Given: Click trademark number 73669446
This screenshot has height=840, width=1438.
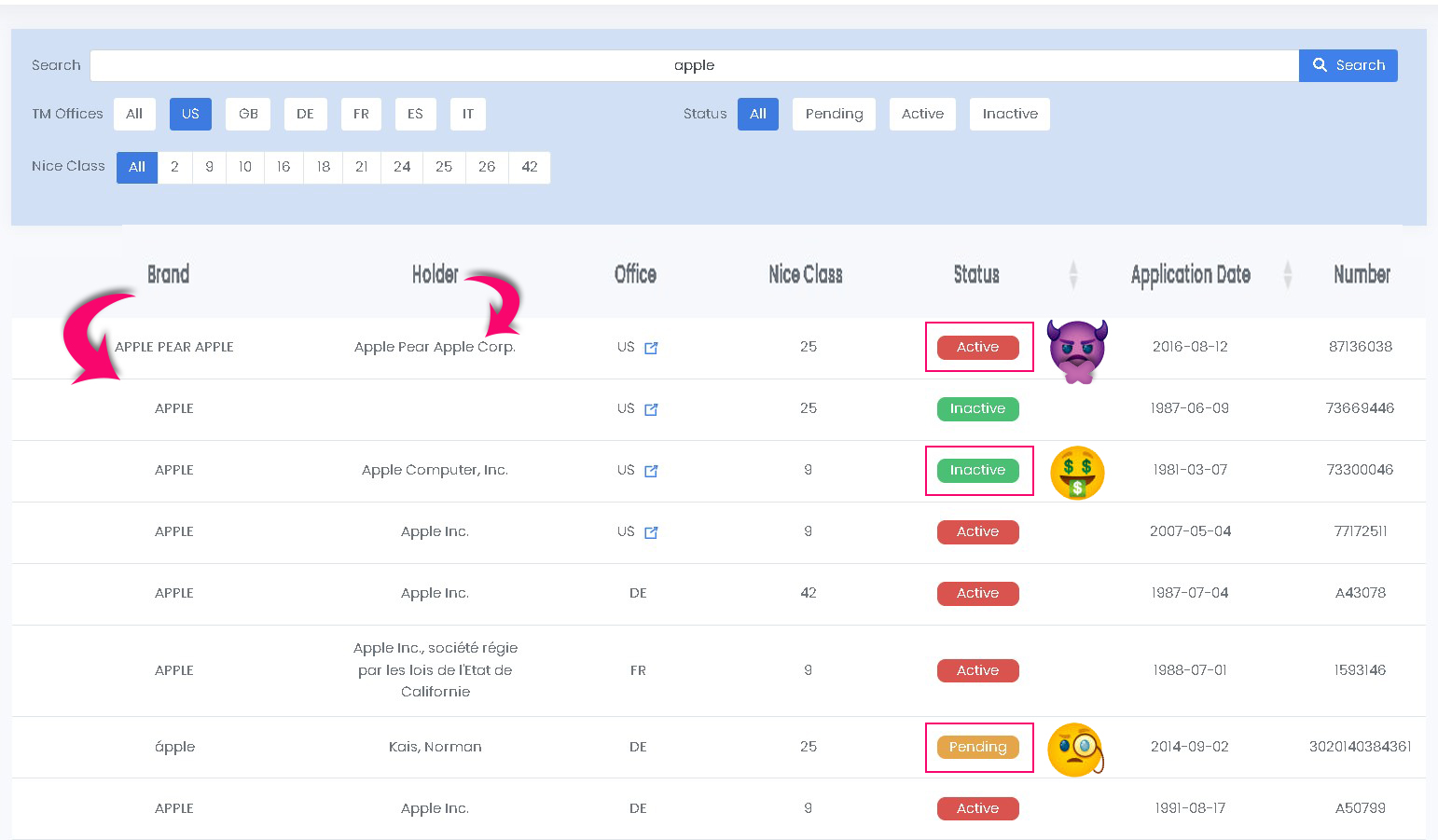Looking at the screenshot, I should [x=1360, y=408].
